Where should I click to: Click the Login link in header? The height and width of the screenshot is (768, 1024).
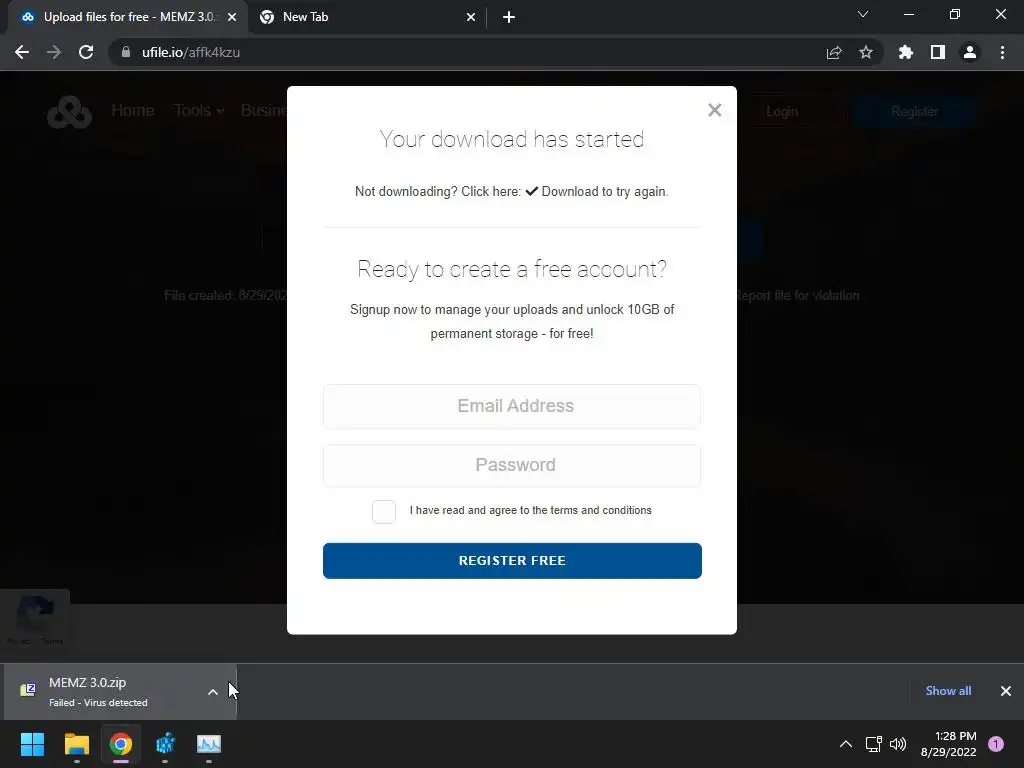[782, 112]
